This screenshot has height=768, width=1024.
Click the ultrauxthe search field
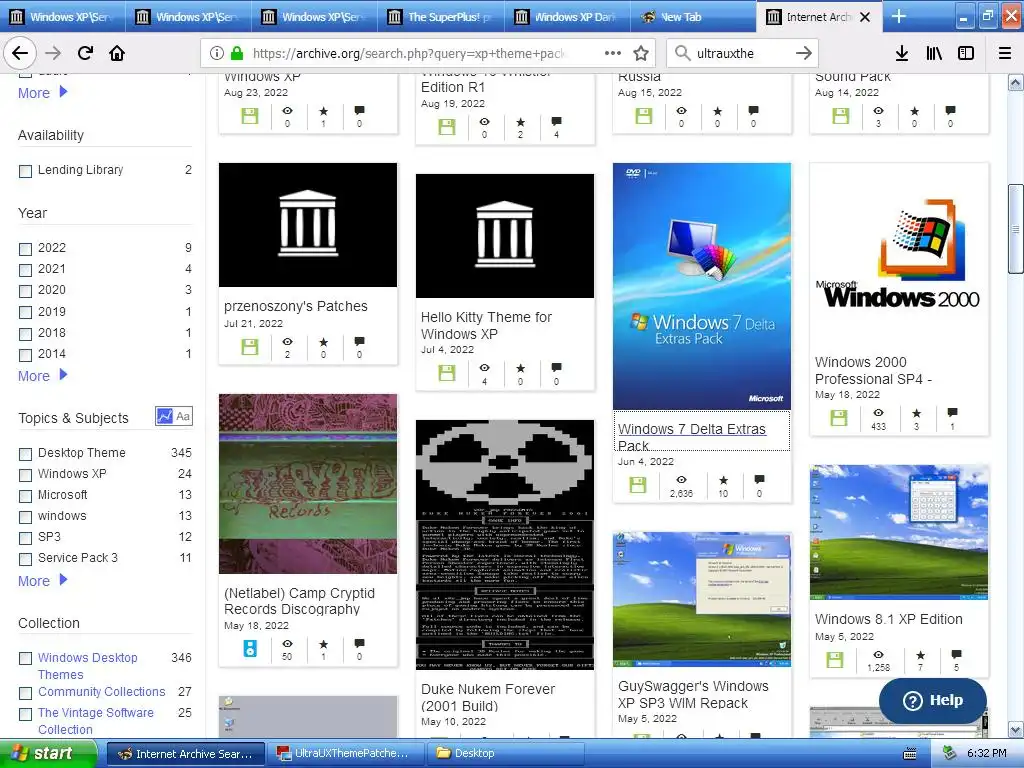click(x=741, y=53)
